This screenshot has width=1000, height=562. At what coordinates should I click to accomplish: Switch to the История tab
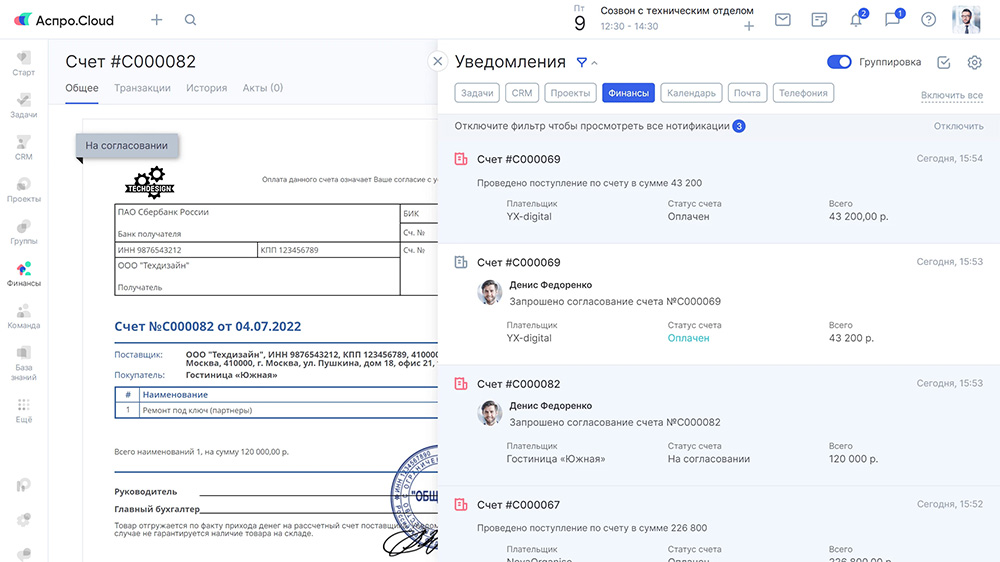tap(207, 88)
